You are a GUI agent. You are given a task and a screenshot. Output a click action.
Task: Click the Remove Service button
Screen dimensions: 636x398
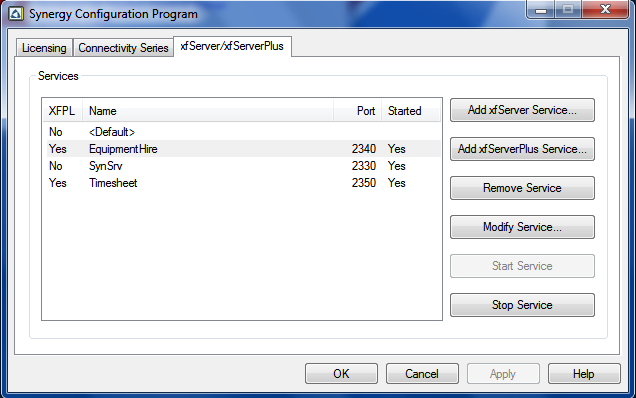point(522,188)
